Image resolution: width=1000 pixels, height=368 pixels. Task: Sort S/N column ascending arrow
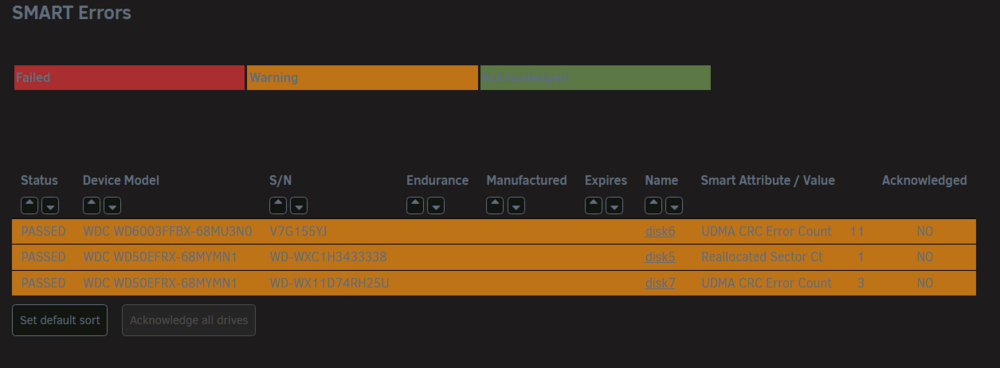tap(278, 205)
